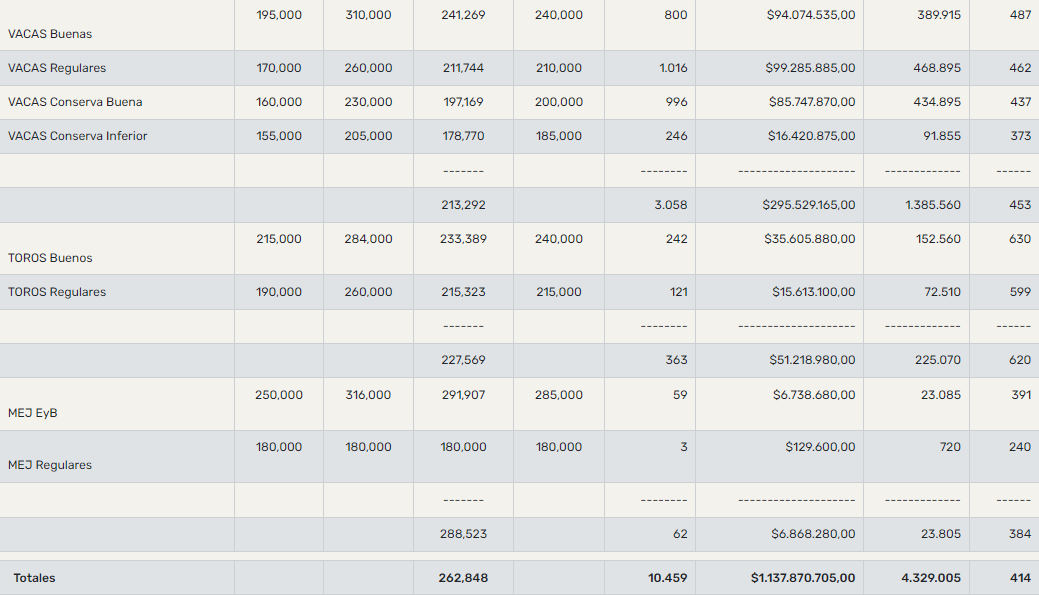
Task: Select the 288,523 MEJ average cell
Action: pyautogui.click(x=463, y=534)
